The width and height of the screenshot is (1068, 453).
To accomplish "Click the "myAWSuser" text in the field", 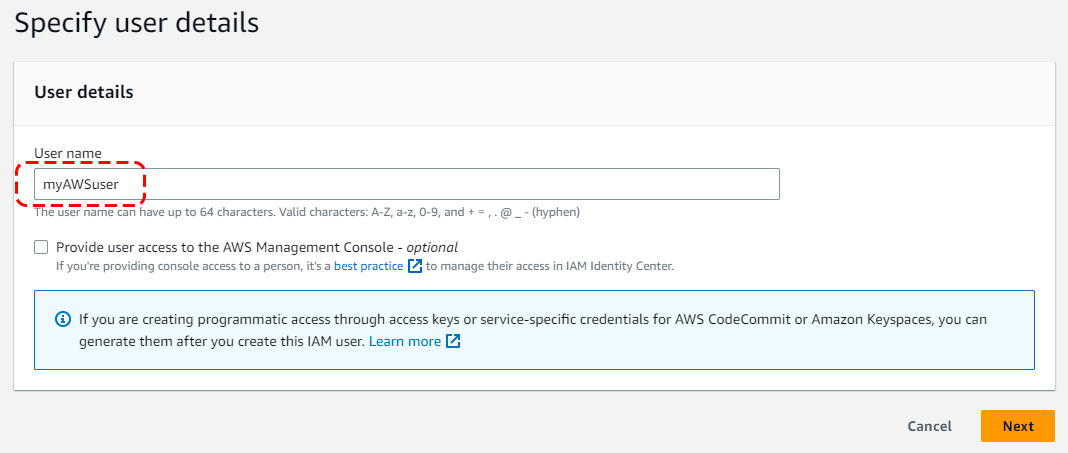I will pyautogui.click(x=81, y=184).
